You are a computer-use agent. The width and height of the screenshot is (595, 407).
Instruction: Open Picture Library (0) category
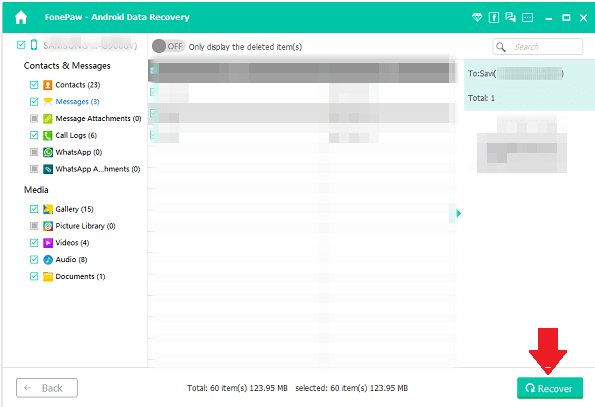[85, 226]
